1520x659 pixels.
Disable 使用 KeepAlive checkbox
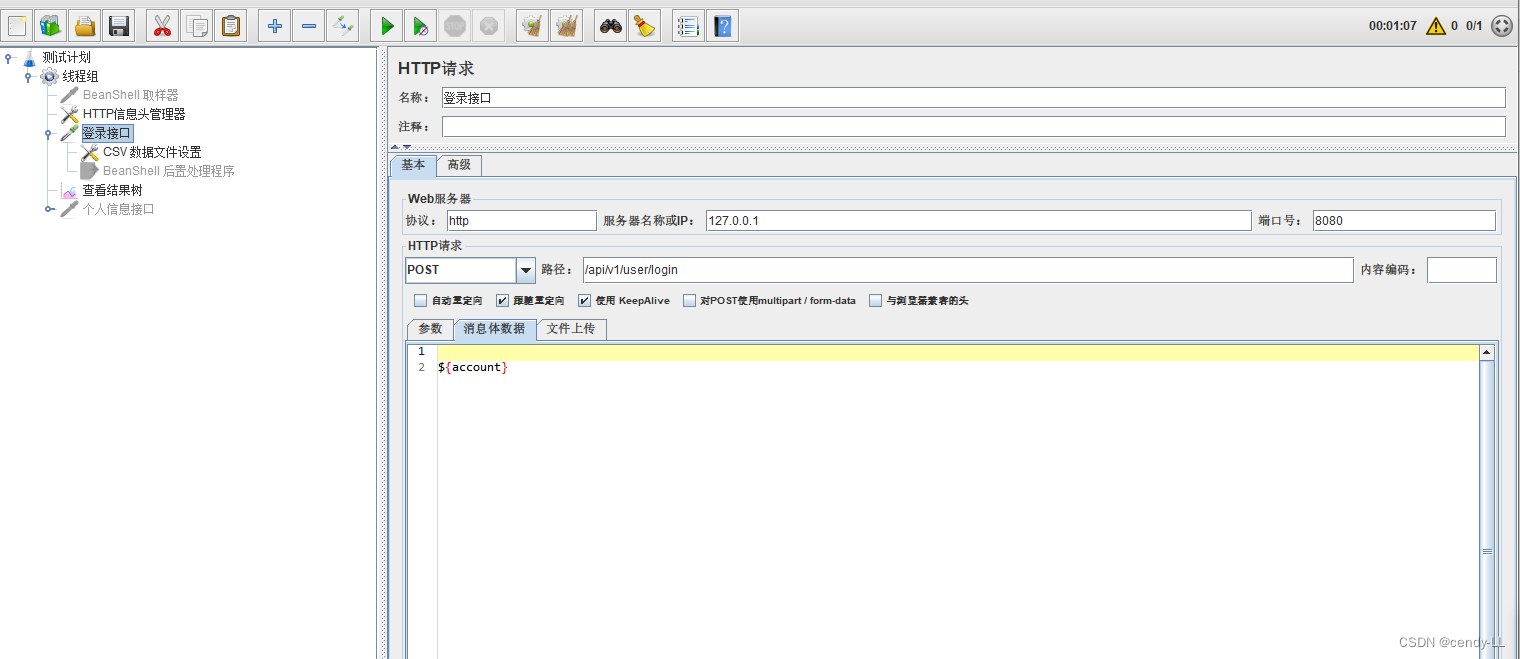point(584,300)
